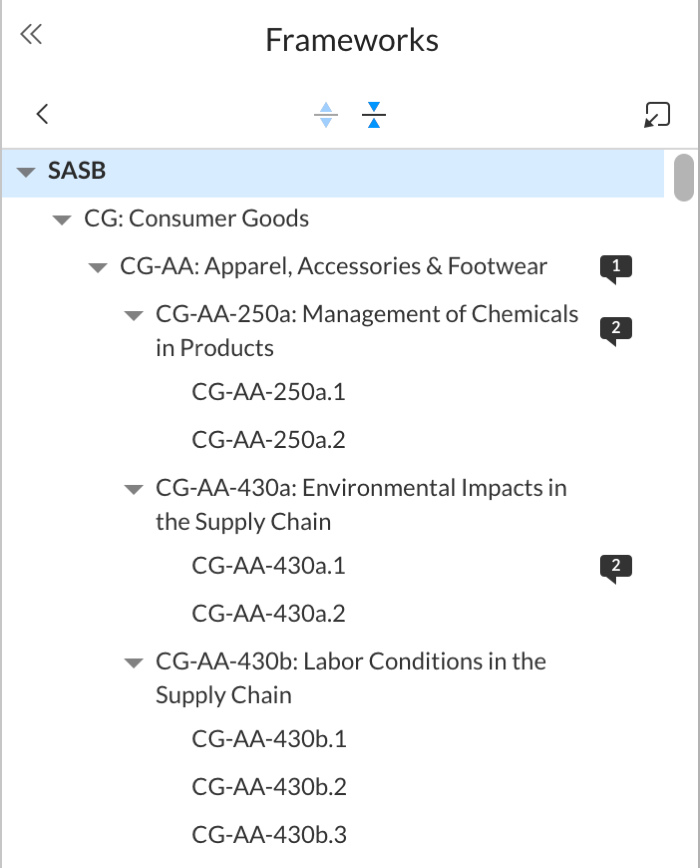Click the pop-out panel icon

pyautogui.click(x=656, y=115)
